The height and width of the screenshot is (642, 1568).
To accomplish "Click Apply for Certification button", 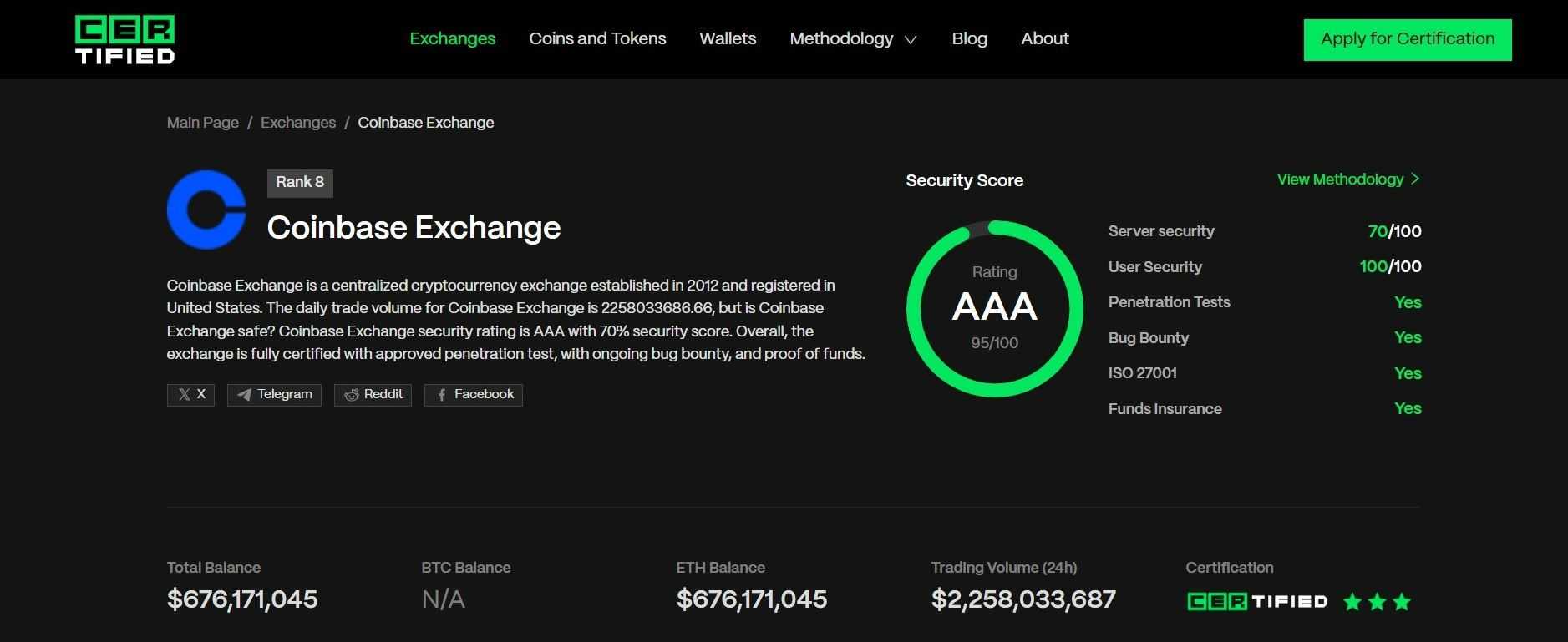I will 1408,40.
